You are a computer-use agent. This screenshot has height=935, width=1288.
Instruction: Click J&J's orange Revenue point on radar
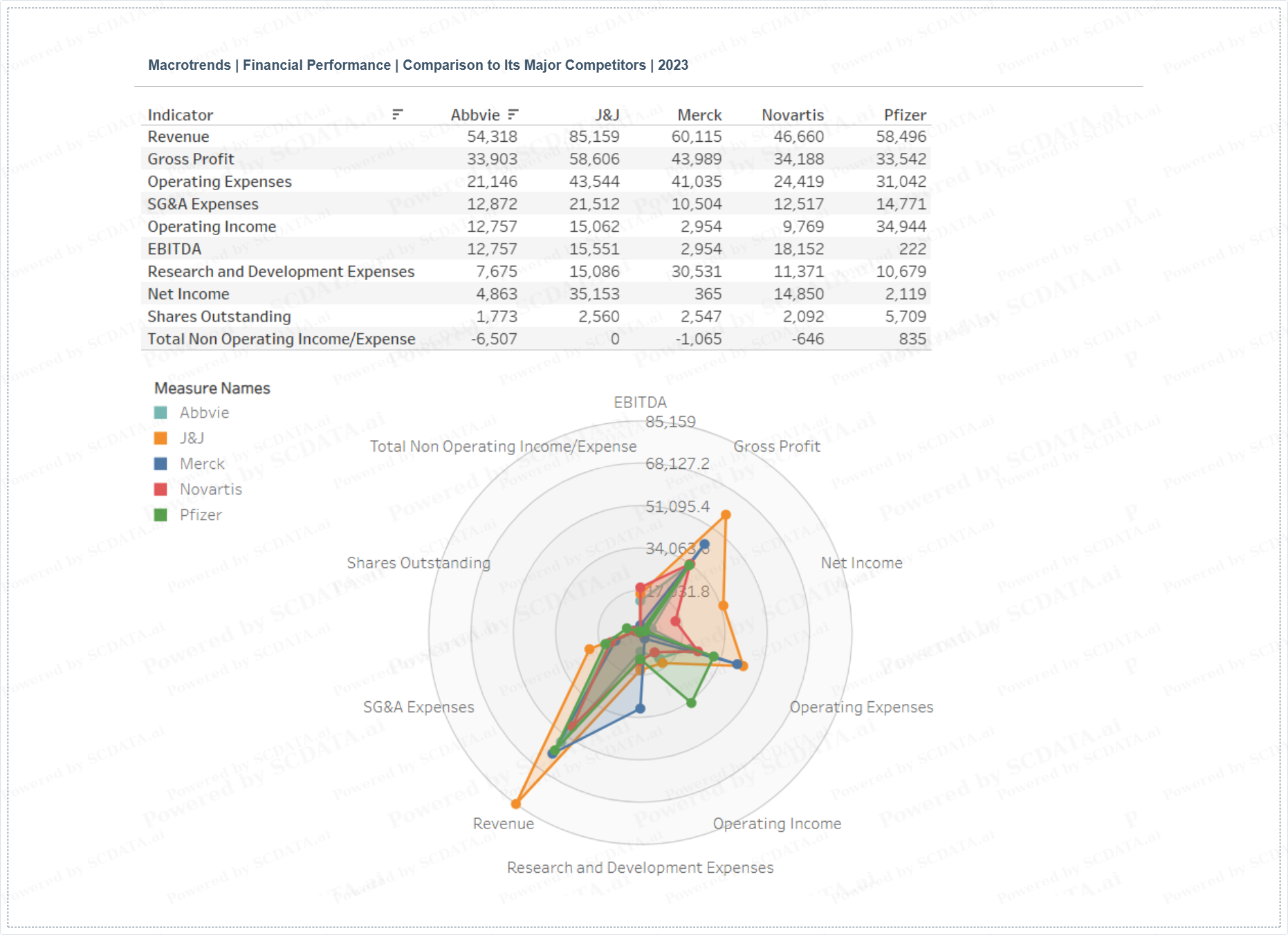[516, 804]
